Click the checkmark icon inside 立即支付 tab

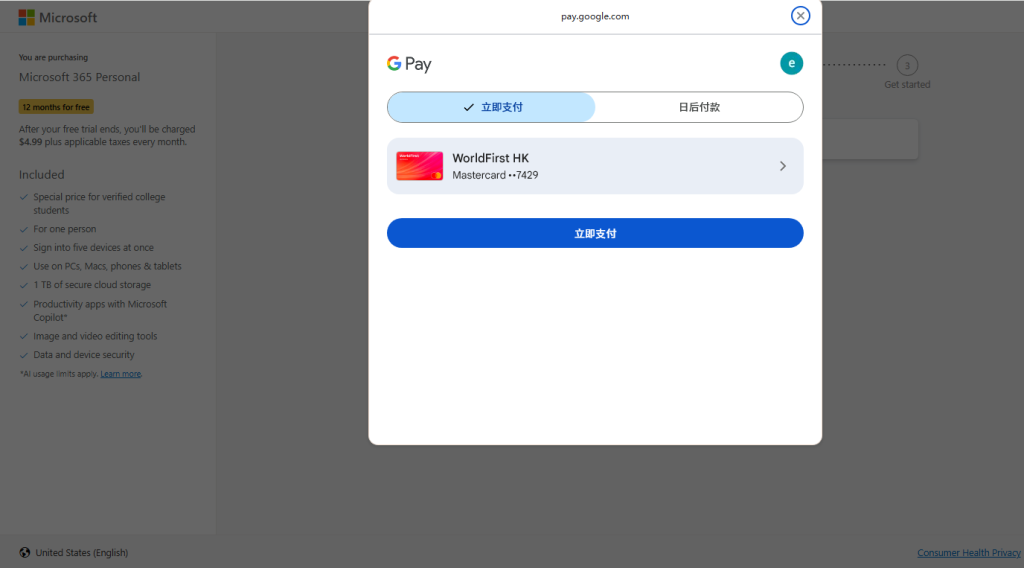(x=468, y=107)
